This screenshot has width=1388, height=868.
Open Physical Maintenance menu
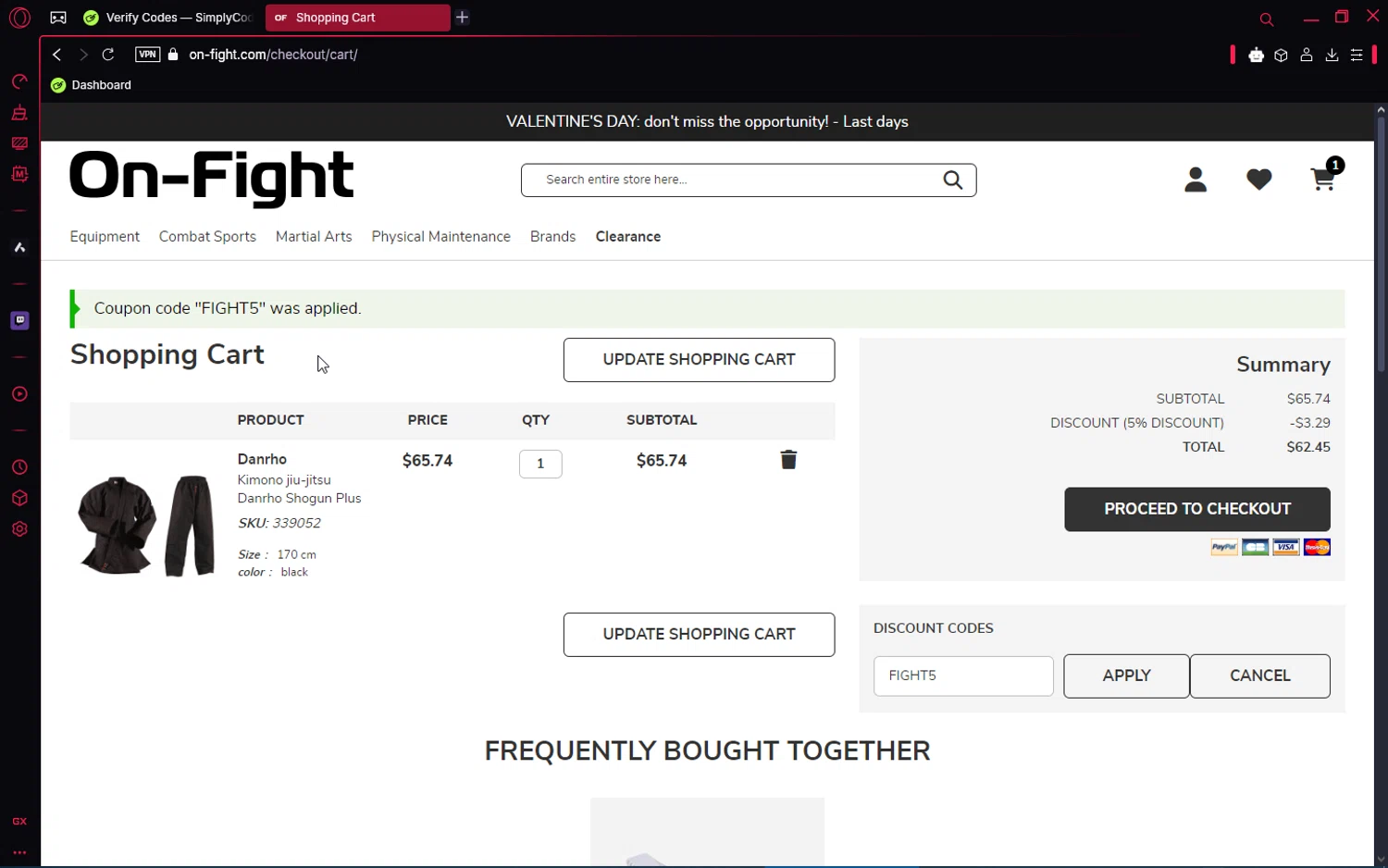click(x=440, y=237)
